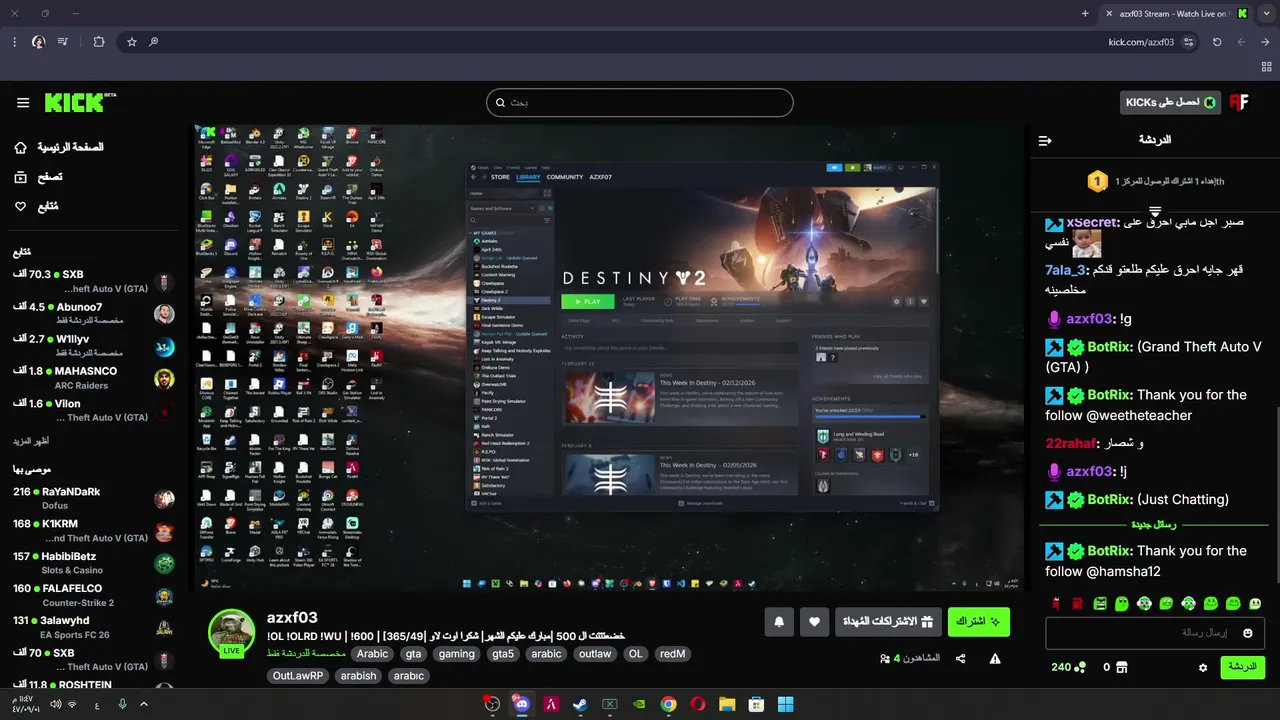1280x720 pixels.
Task: Click the viewers count 4
Action: pos(910,659)
